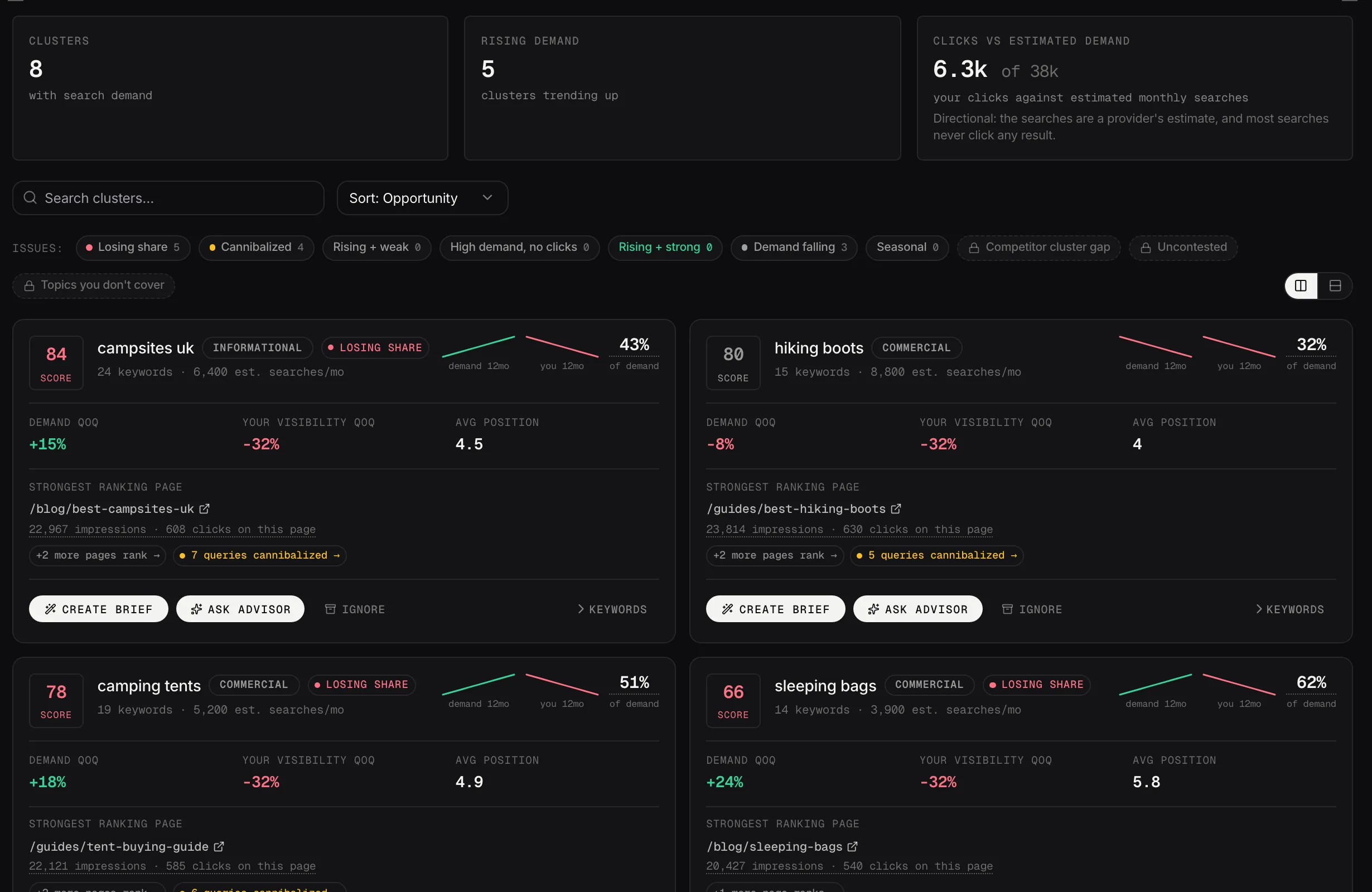The image size is (1372, 892).
Task: Toggle the Rising + strong filter chip
Action: (x=665, y=248)
